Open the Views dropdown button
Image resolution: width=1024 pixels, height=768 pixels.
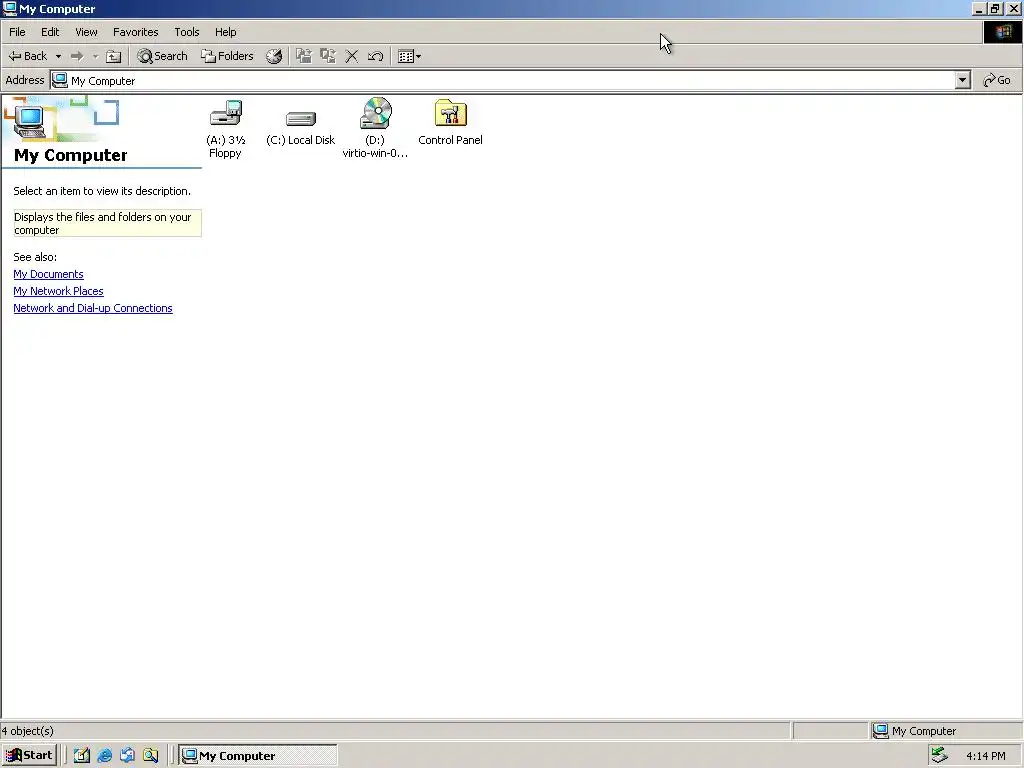pos(409,56)
